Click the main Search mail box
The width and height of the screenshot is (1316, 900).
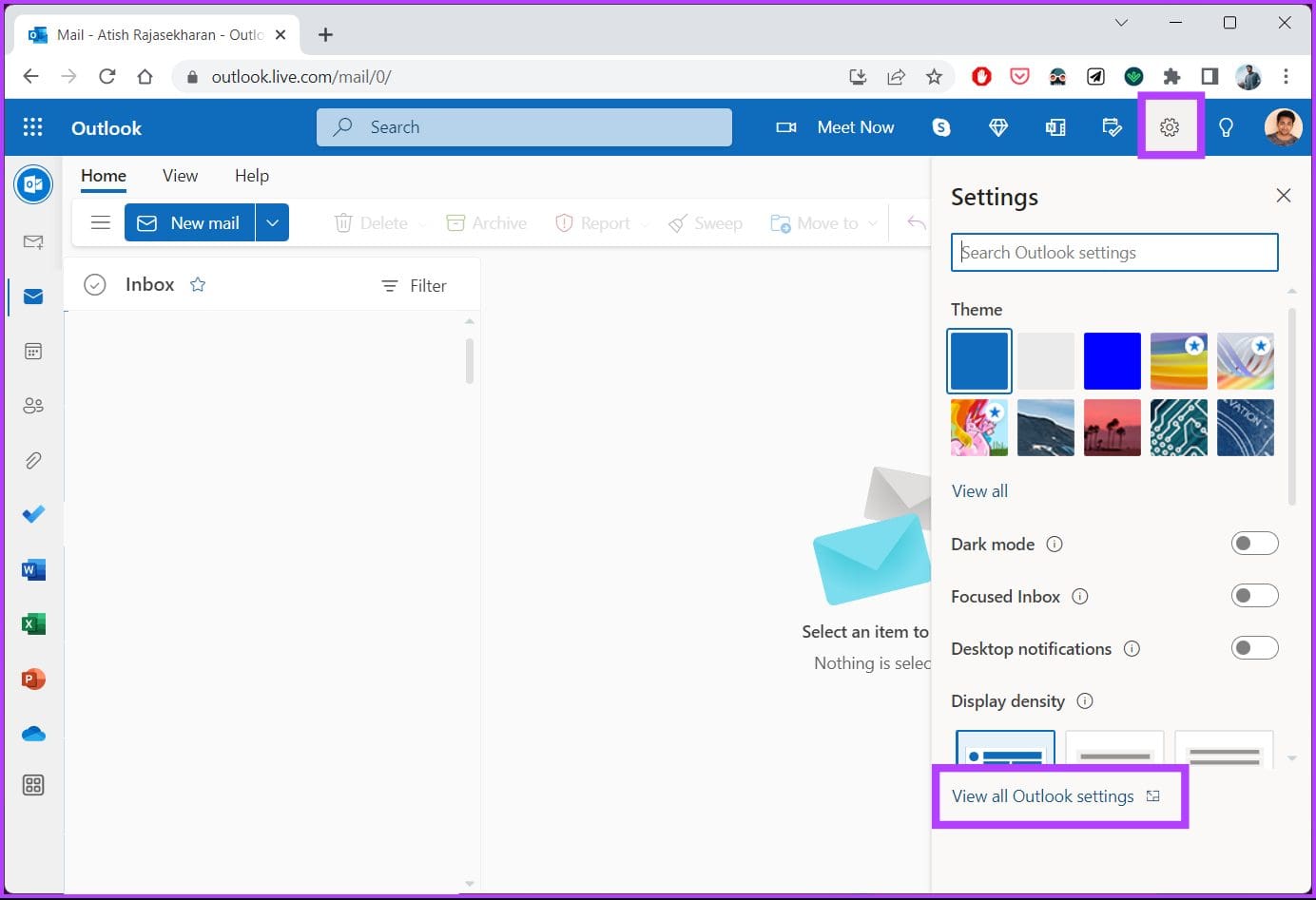click(524, 127)
